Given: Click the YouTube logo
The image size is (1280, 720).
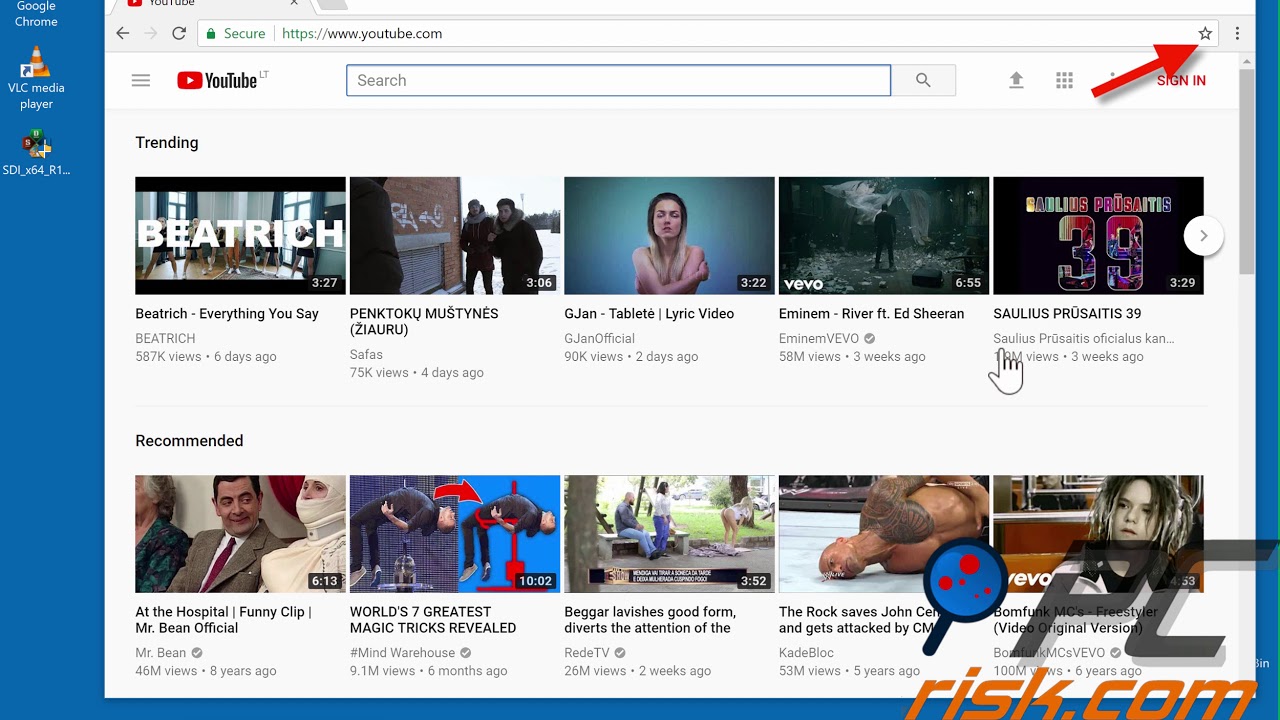Looking at the screenshot, I should pyautogui.click(x=218, y=81).
